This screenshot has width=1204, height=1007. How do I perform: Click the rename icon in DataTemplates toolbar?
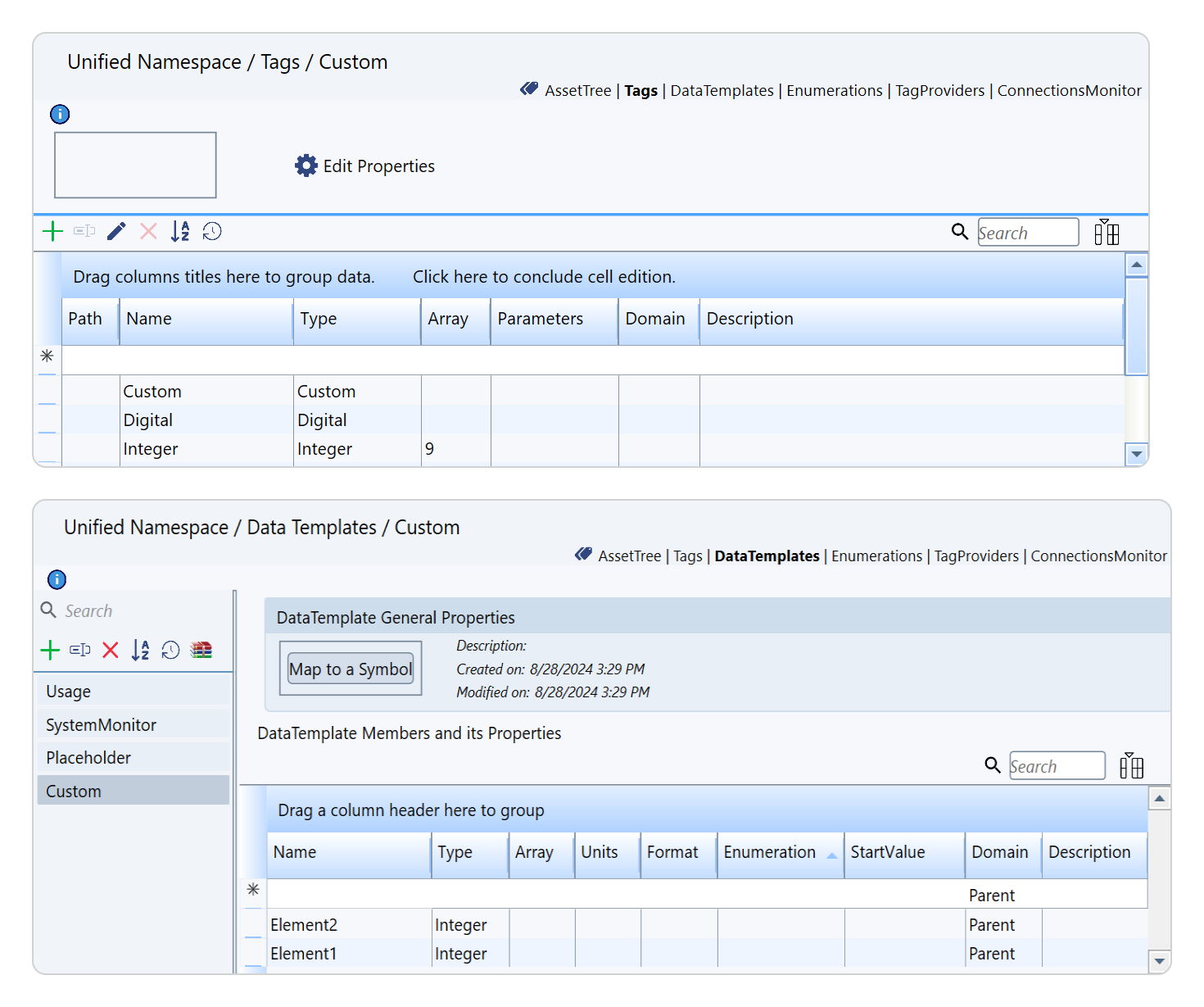click(x=80, y=651)
